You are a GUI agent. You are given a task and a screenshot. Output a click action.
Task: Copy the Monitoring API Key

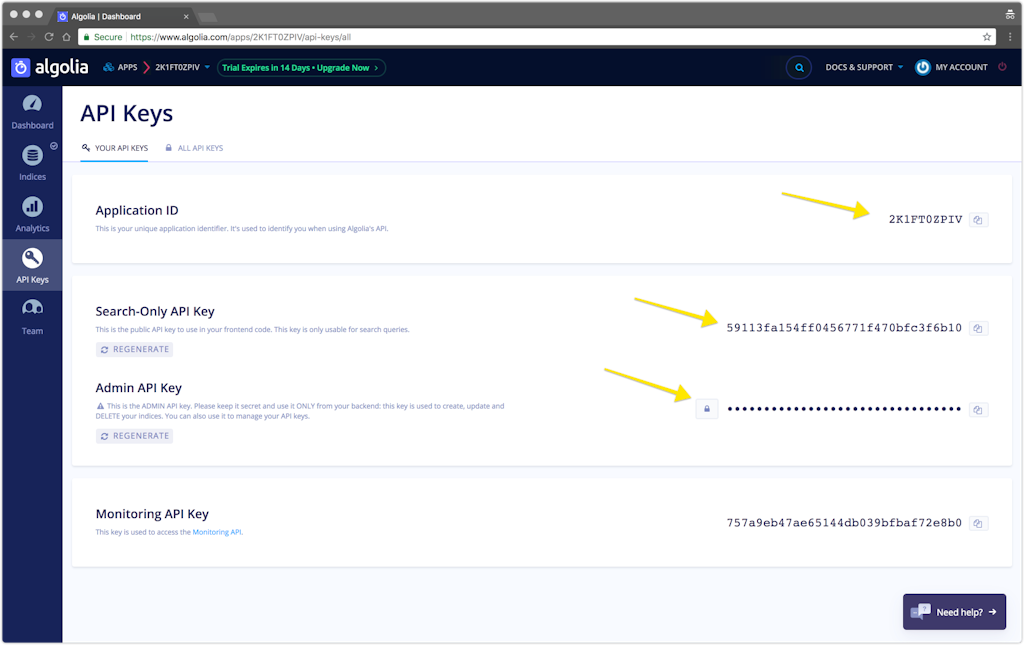979,523
